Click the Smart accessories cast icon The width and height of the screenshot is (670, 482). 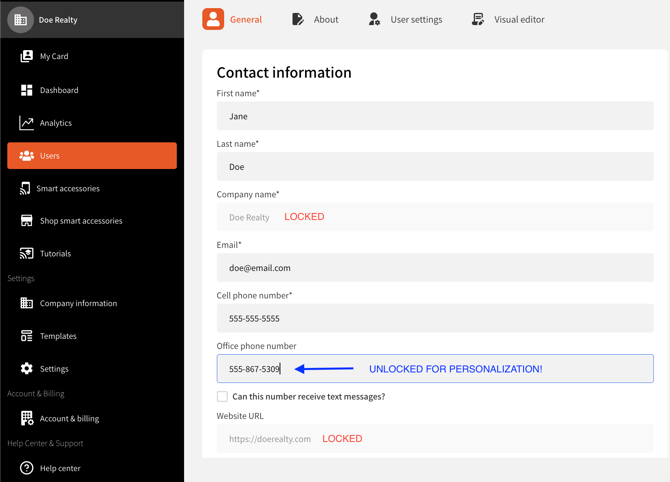[x=25, y=188]
